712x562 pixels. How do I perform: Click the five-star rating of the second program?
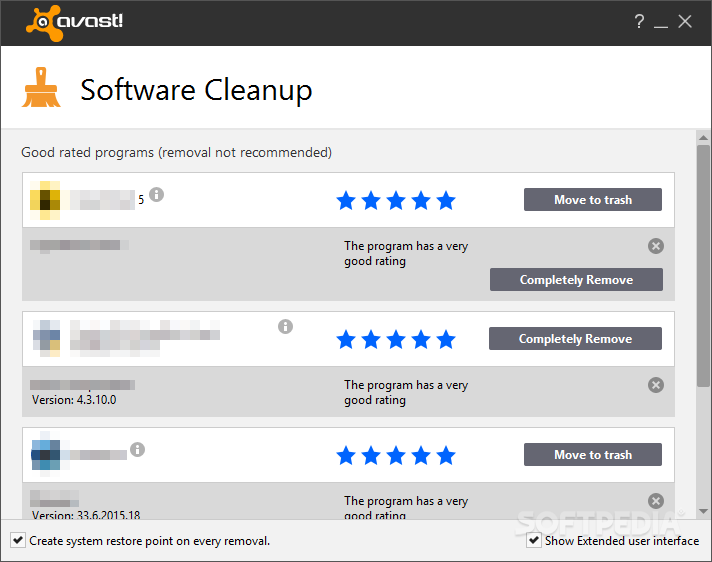pos(396,340)
